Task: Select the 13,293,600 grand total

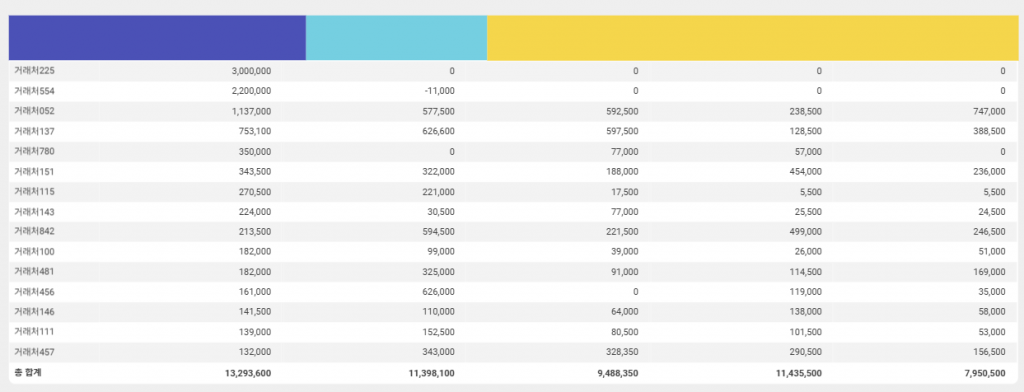Action: point(248,374)
